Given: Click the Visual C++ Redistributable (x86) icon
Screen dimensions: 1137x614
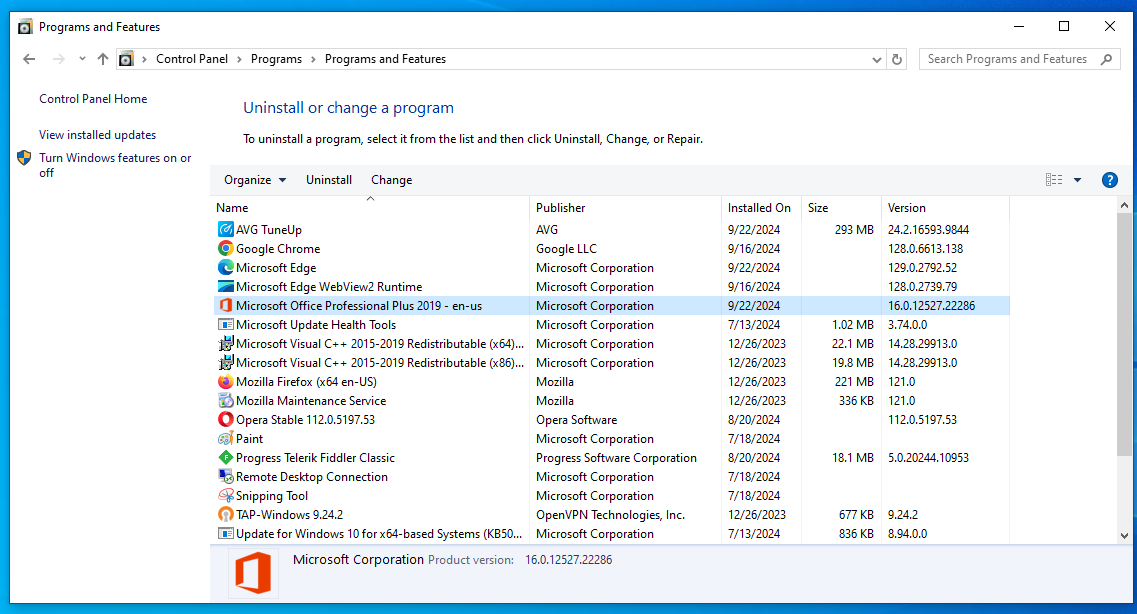Looking at the screenshot, I should 226,362.
